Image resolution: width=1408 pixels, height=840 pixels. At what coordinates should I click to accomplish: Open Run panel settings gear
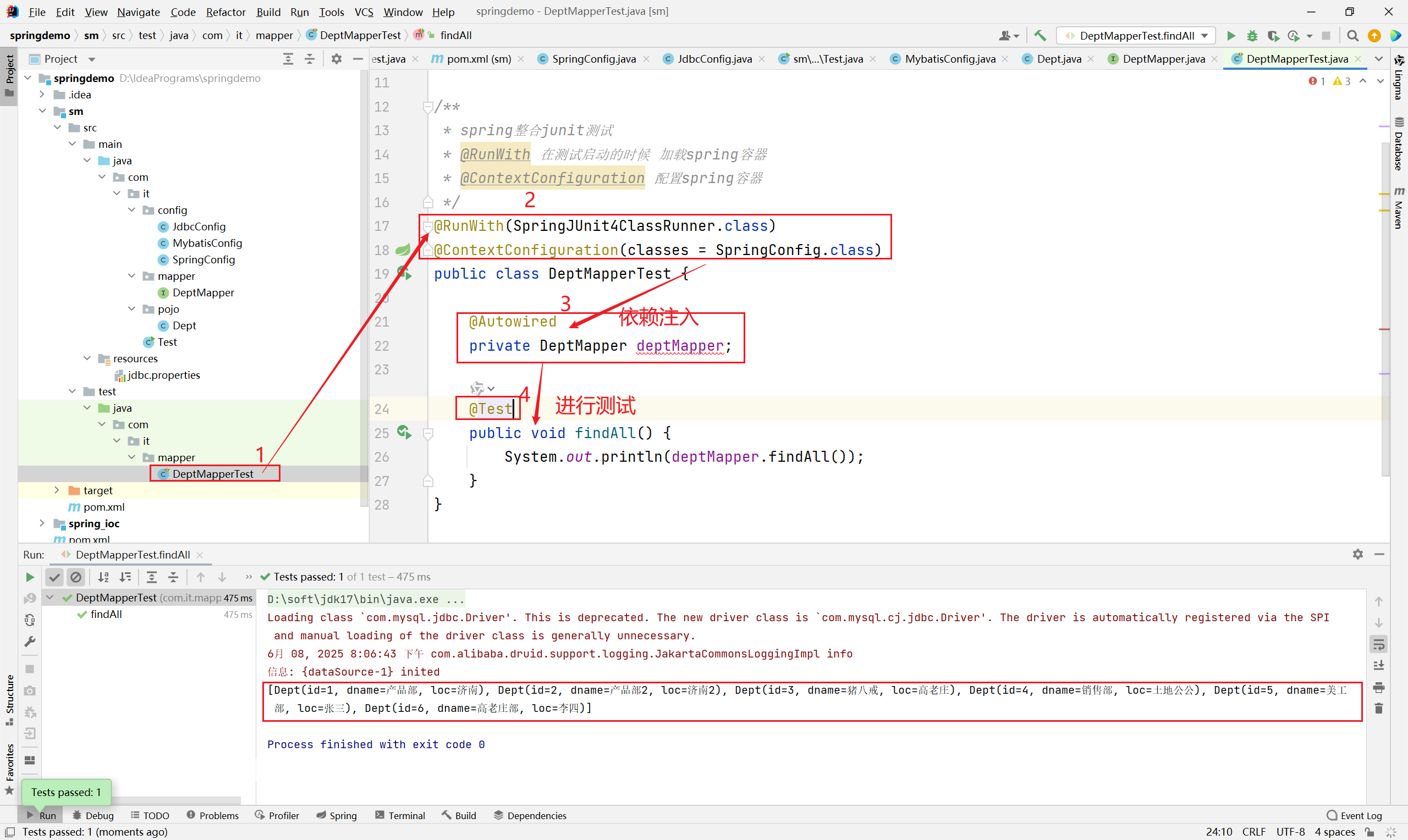1357,554
